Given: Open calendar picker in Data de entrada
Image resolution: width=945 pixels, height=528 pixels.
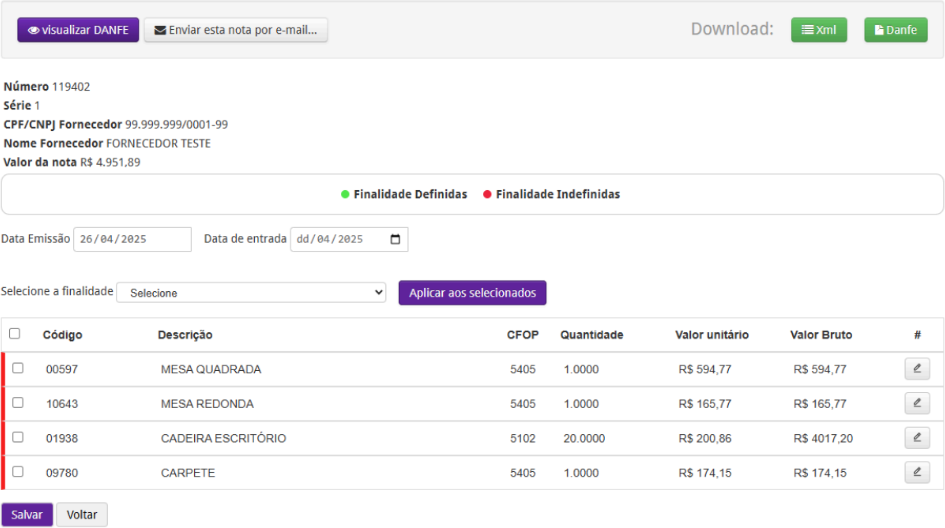Looking at the screenshot, I should [x=396, y=240].
